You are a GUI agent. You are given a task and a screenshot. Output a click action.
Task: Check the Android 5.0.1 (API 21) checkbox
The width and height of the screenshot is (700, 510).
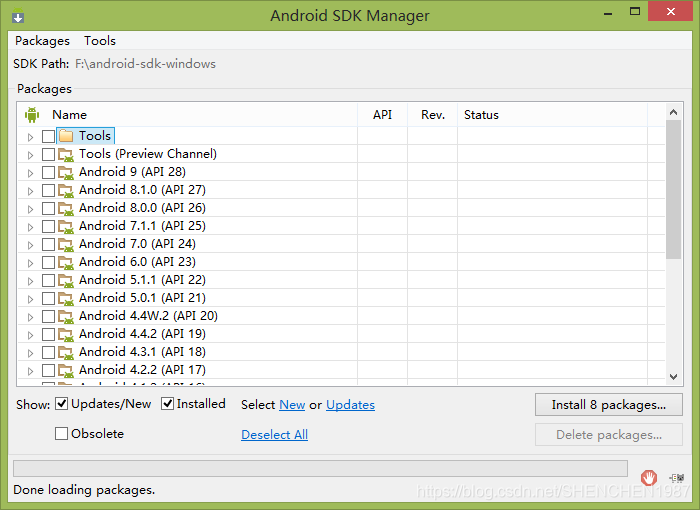(x=48, y=298)
